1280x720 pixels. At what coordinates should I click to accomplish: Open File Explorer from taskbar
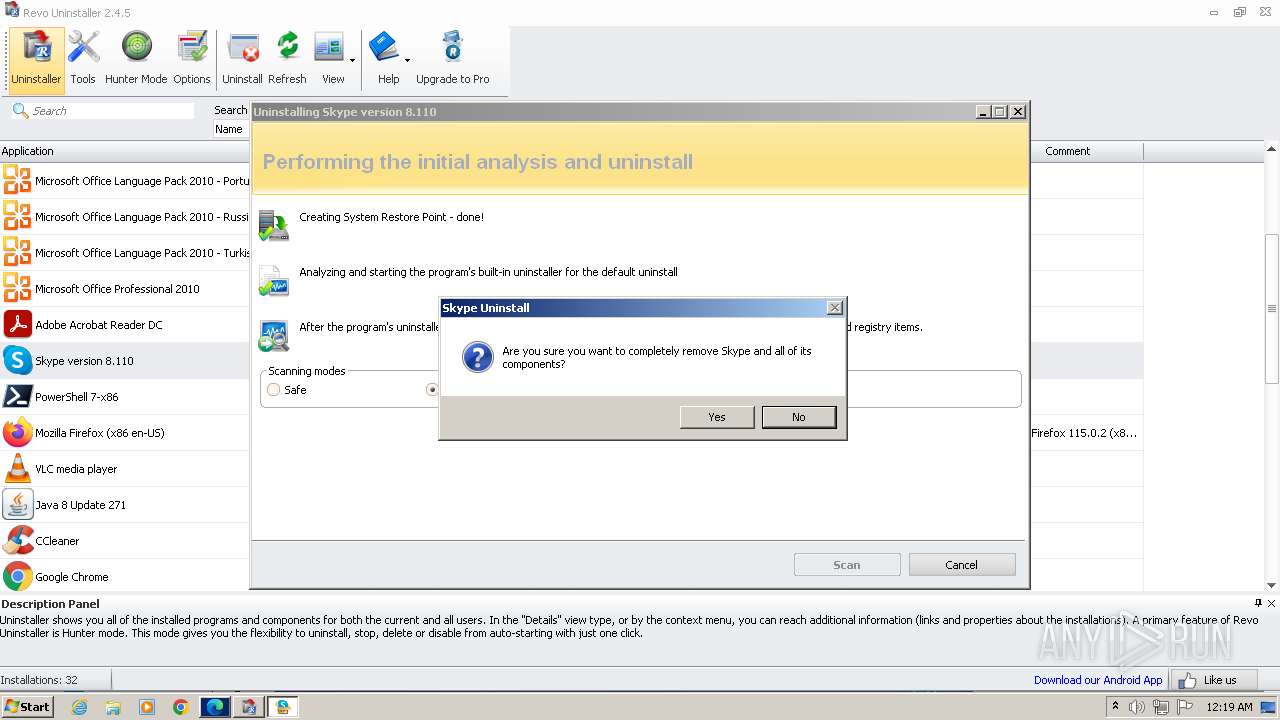[x=113, y=707]
